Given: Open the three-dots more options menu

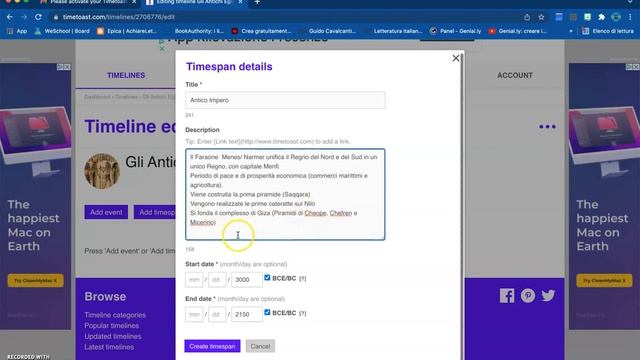Looking at the screenshot, I should (x=547, y=127).
